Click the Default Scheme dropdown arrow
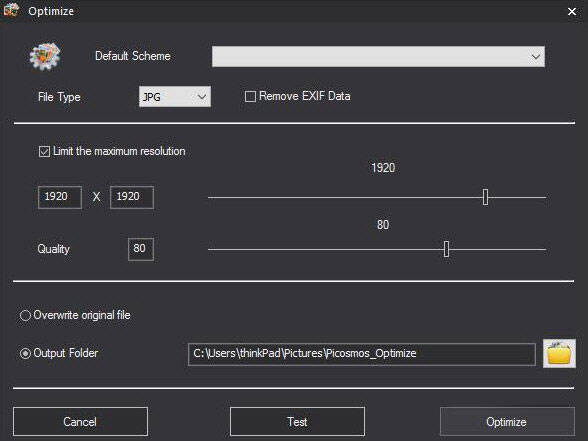Screen dimensions: 588x441 [x=536, y=57]
